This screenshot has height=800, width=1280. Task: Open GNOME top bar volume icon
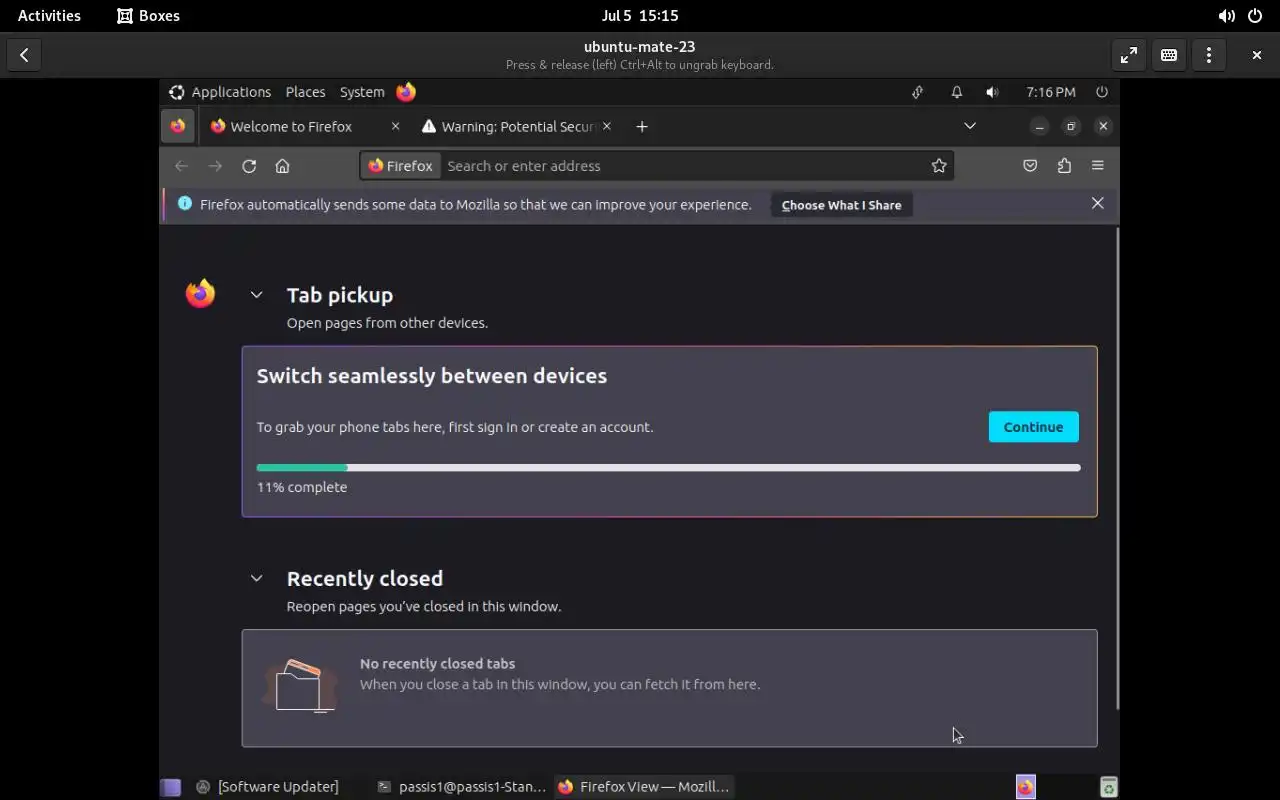(x=1226, y=15)
